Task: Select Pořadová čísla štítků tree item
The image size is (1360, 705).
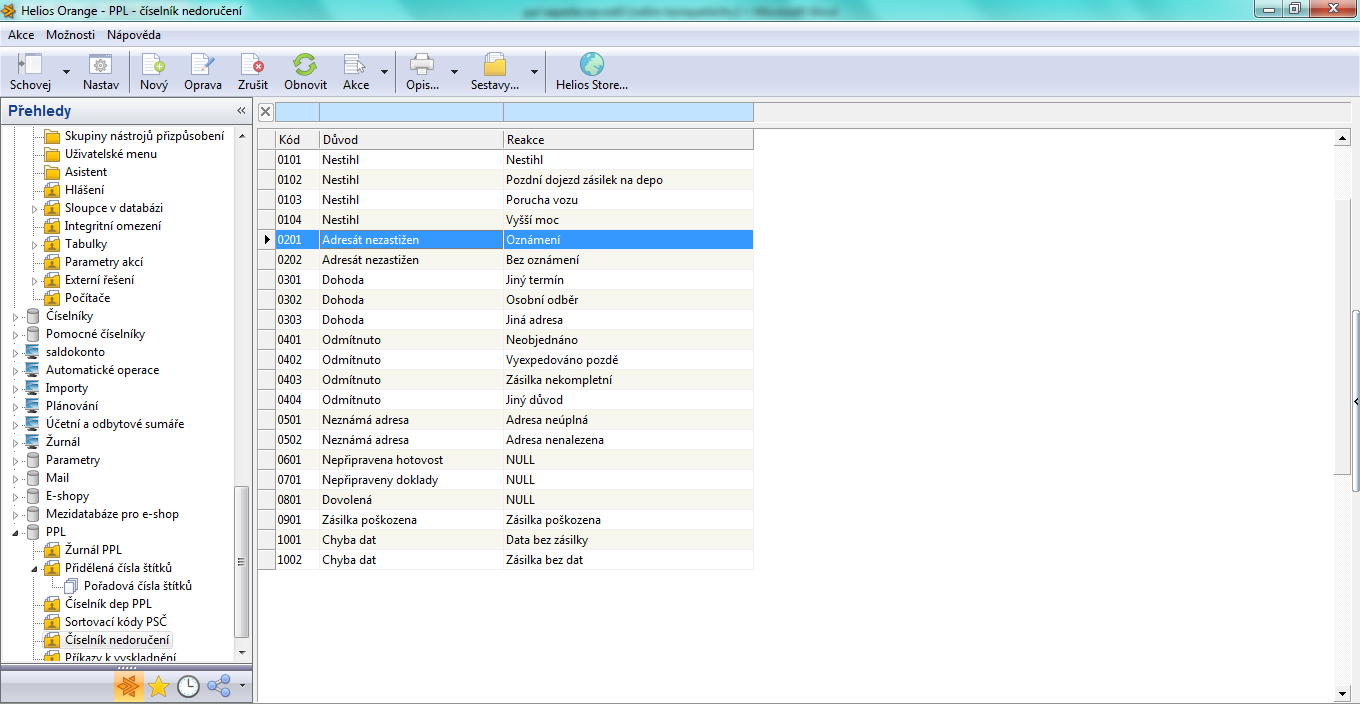Action: (x=138, y=586)
